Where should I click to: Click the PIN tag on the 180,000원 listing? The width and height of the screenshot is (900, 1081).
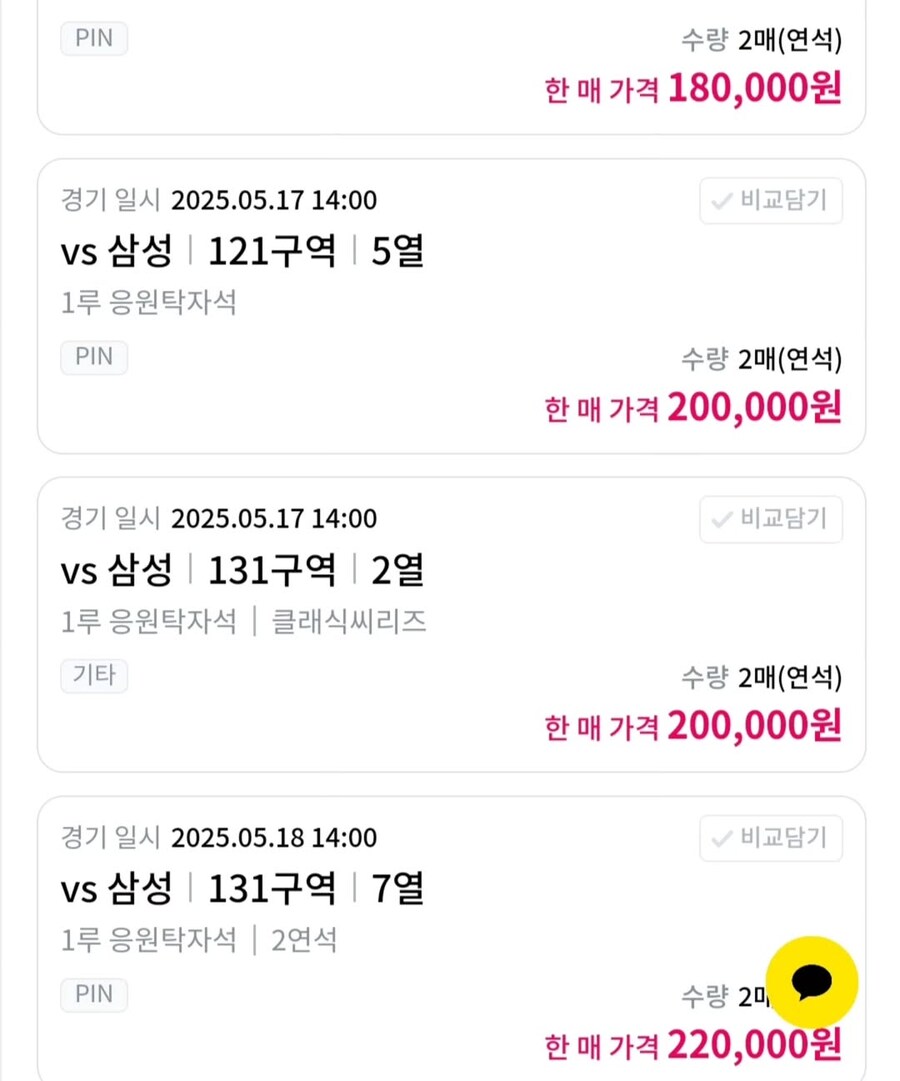pyautogui.click(x=94, y=39)
